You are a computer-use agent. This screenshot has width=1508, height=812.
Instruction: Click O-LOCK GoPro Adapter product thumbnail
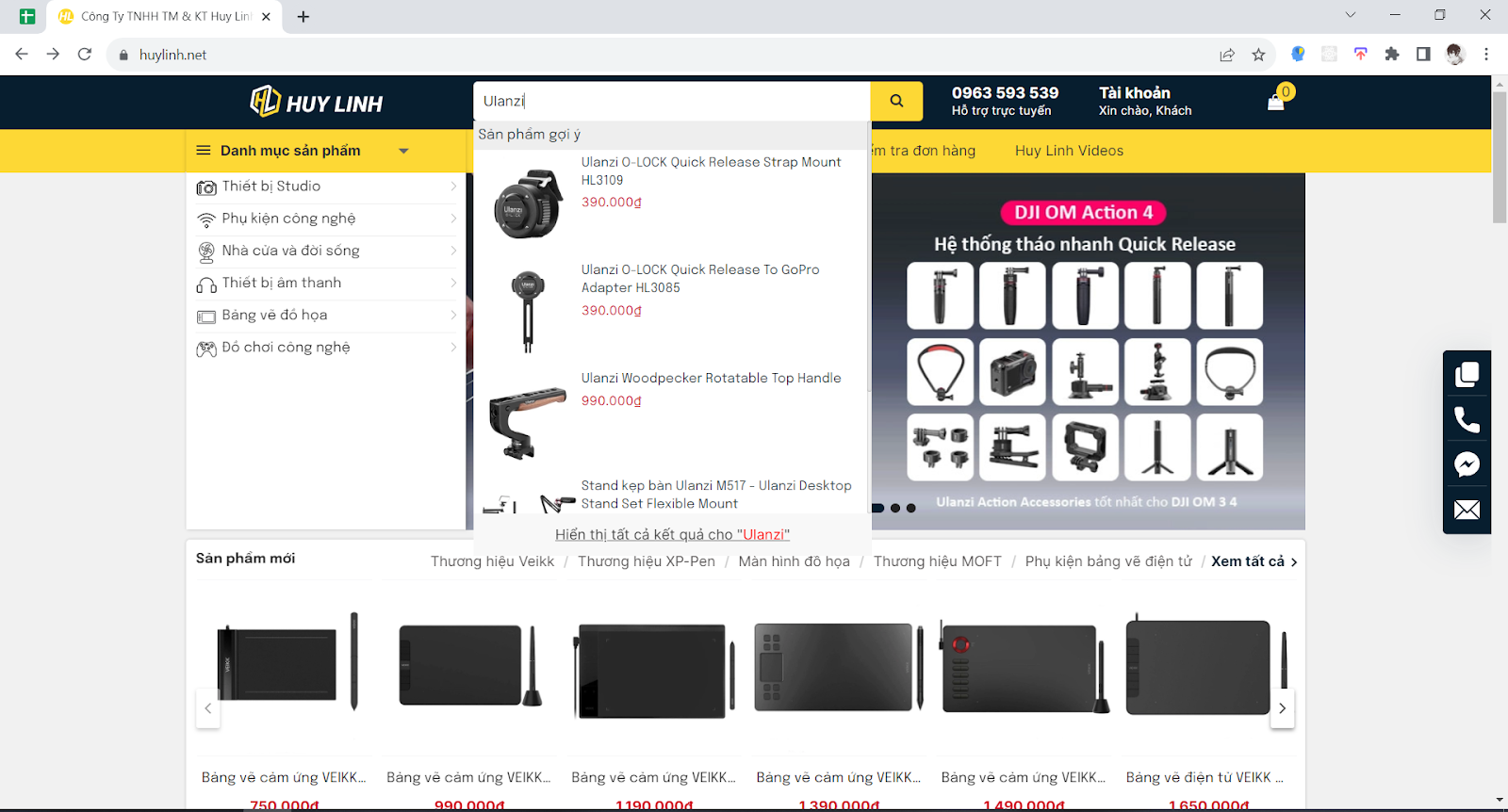click(528, 312)
